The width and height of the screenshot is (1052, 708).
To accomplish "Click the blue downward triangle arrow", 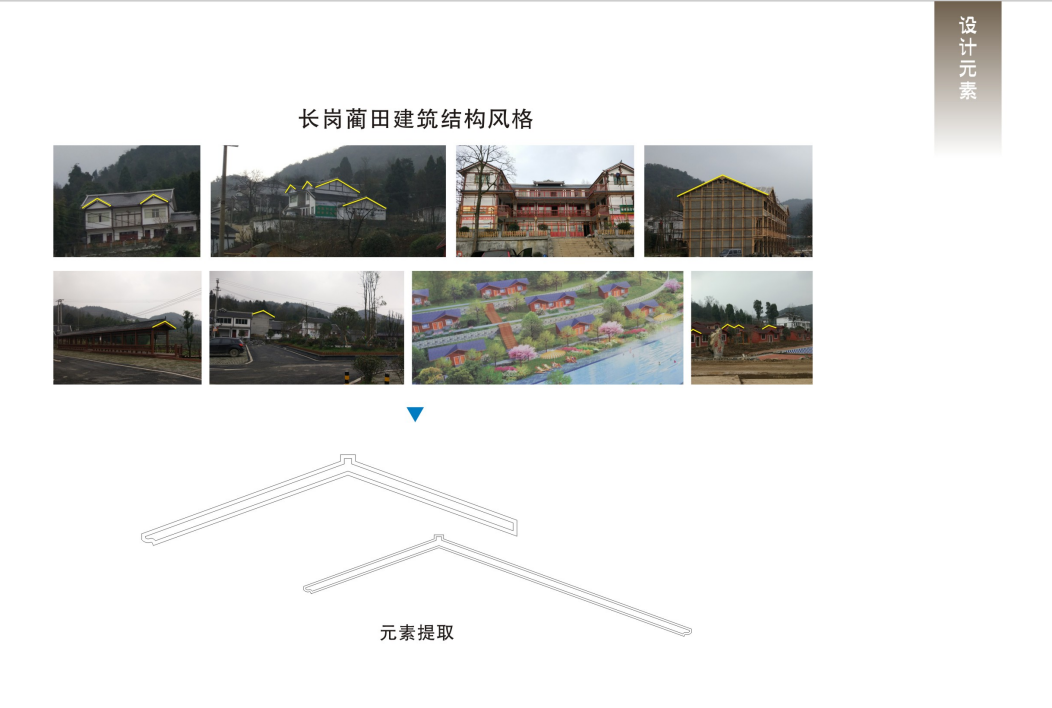I will 416,414.
